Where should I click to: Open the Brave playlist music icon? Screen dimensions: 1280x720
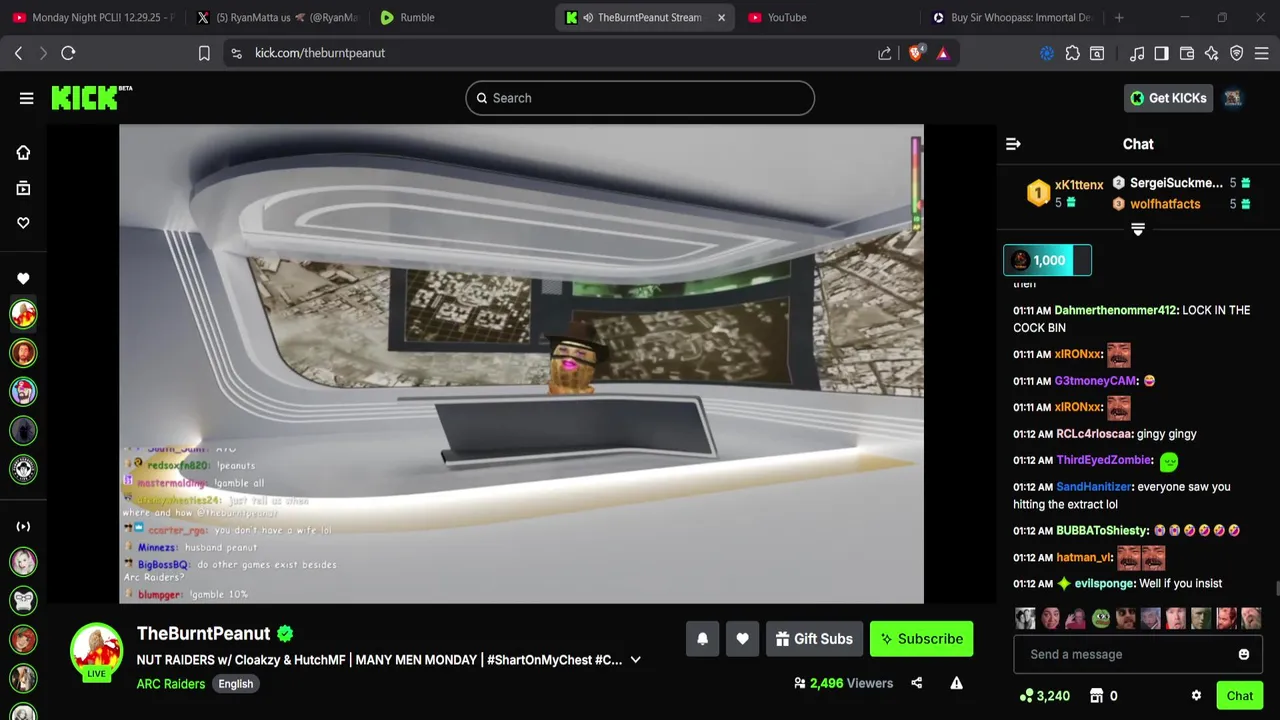click(x=1137, y=53)
